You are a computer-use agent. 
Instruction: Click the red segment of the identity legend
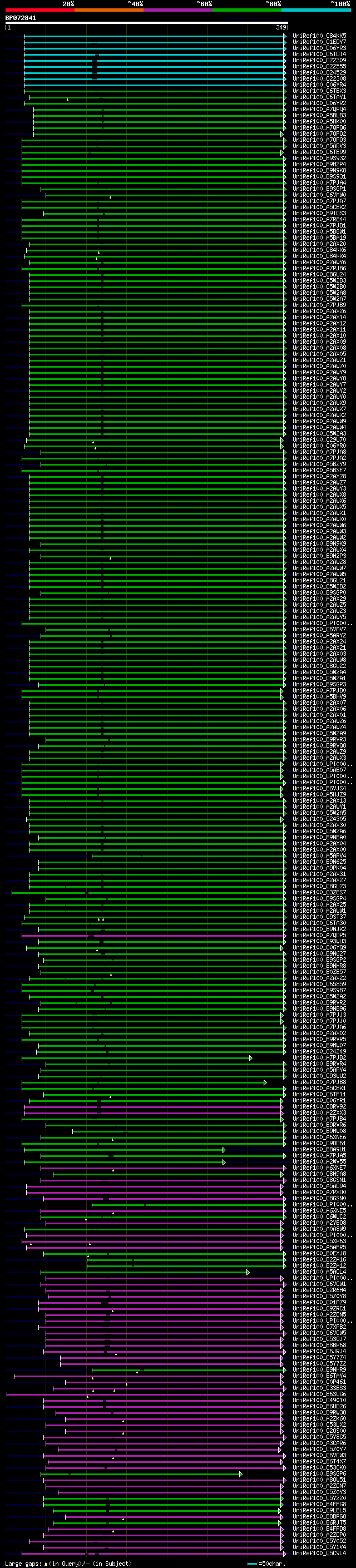point(39,10)
